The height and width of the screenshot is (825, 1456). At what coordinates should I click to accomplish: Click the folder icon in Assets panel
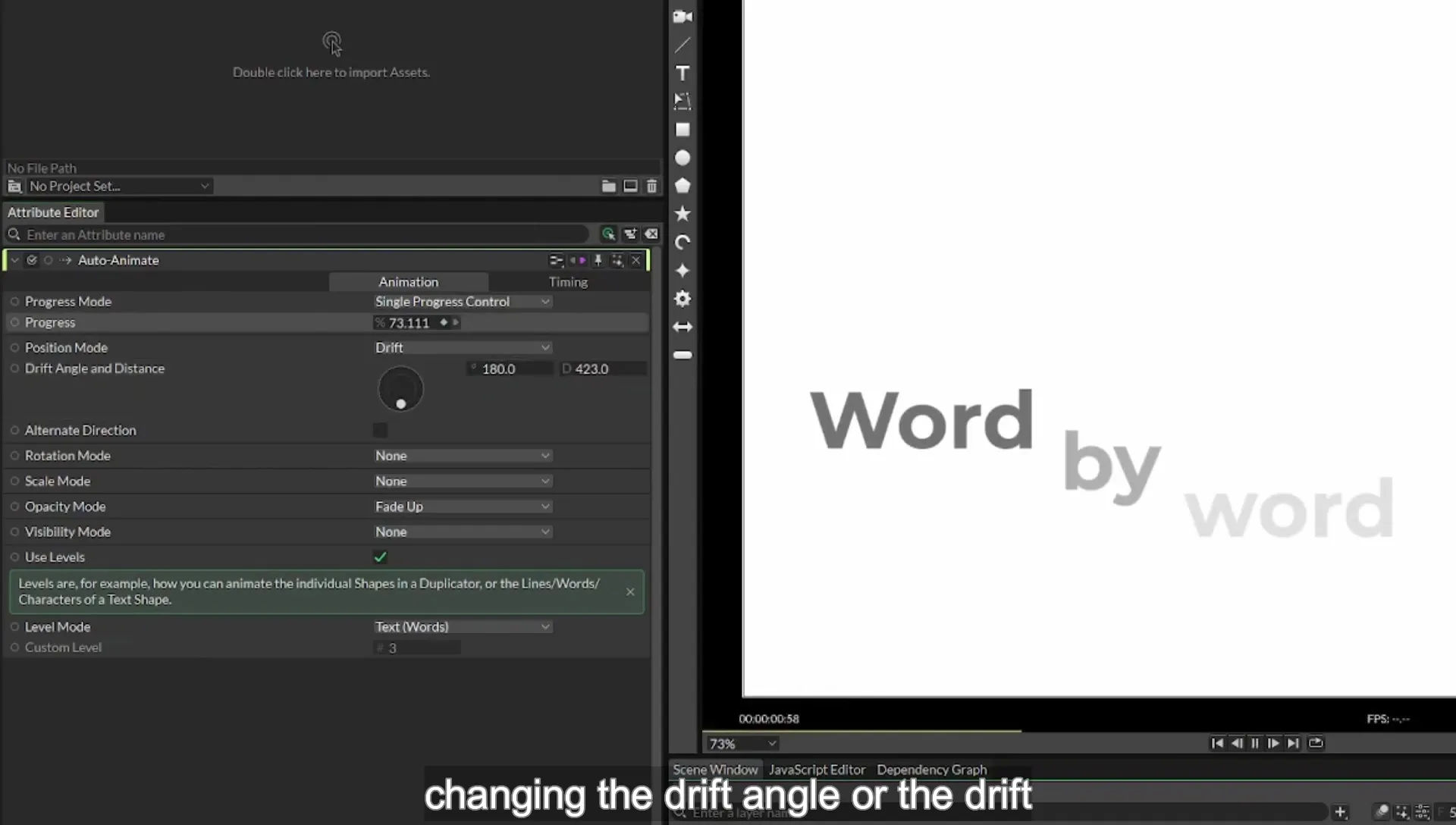pyautogui.click(x=608, y=186)
